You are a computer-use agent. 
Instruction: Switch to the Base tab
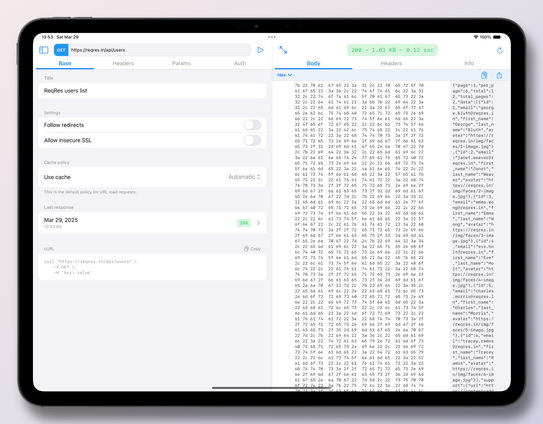tap(65, 63)
